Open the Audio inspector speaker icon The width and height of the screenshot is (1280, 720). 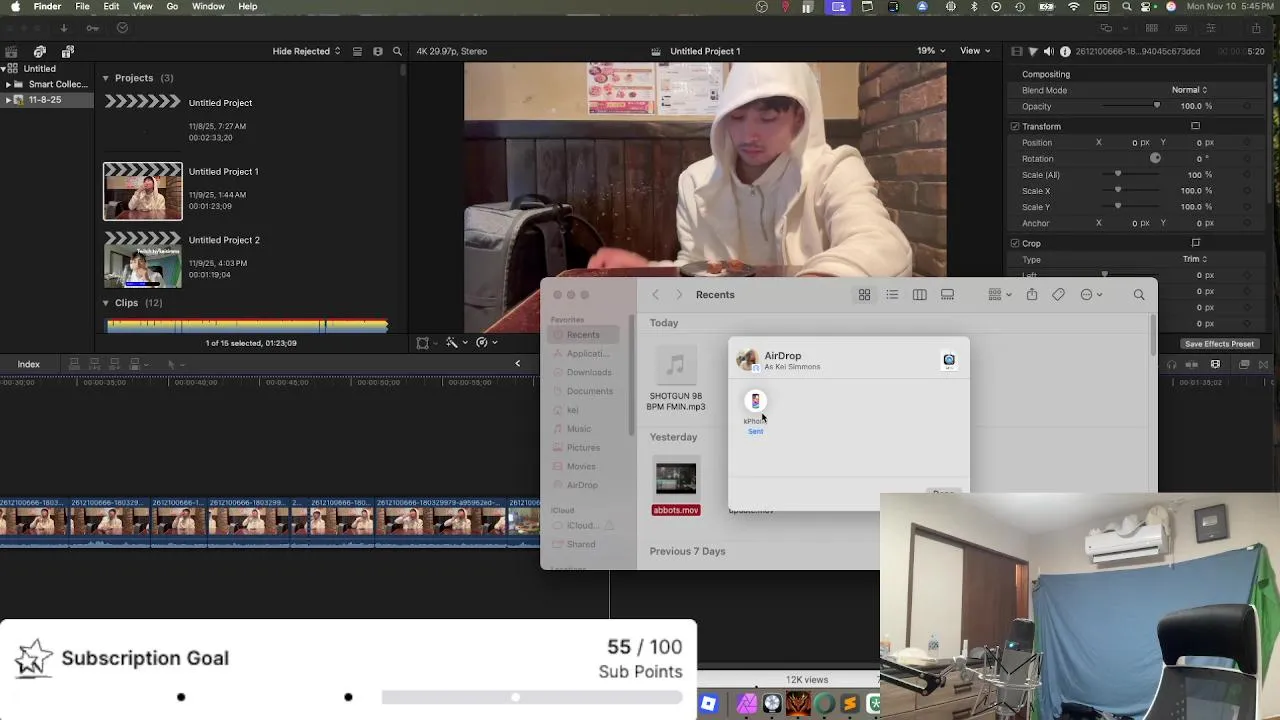[1049, 51]
